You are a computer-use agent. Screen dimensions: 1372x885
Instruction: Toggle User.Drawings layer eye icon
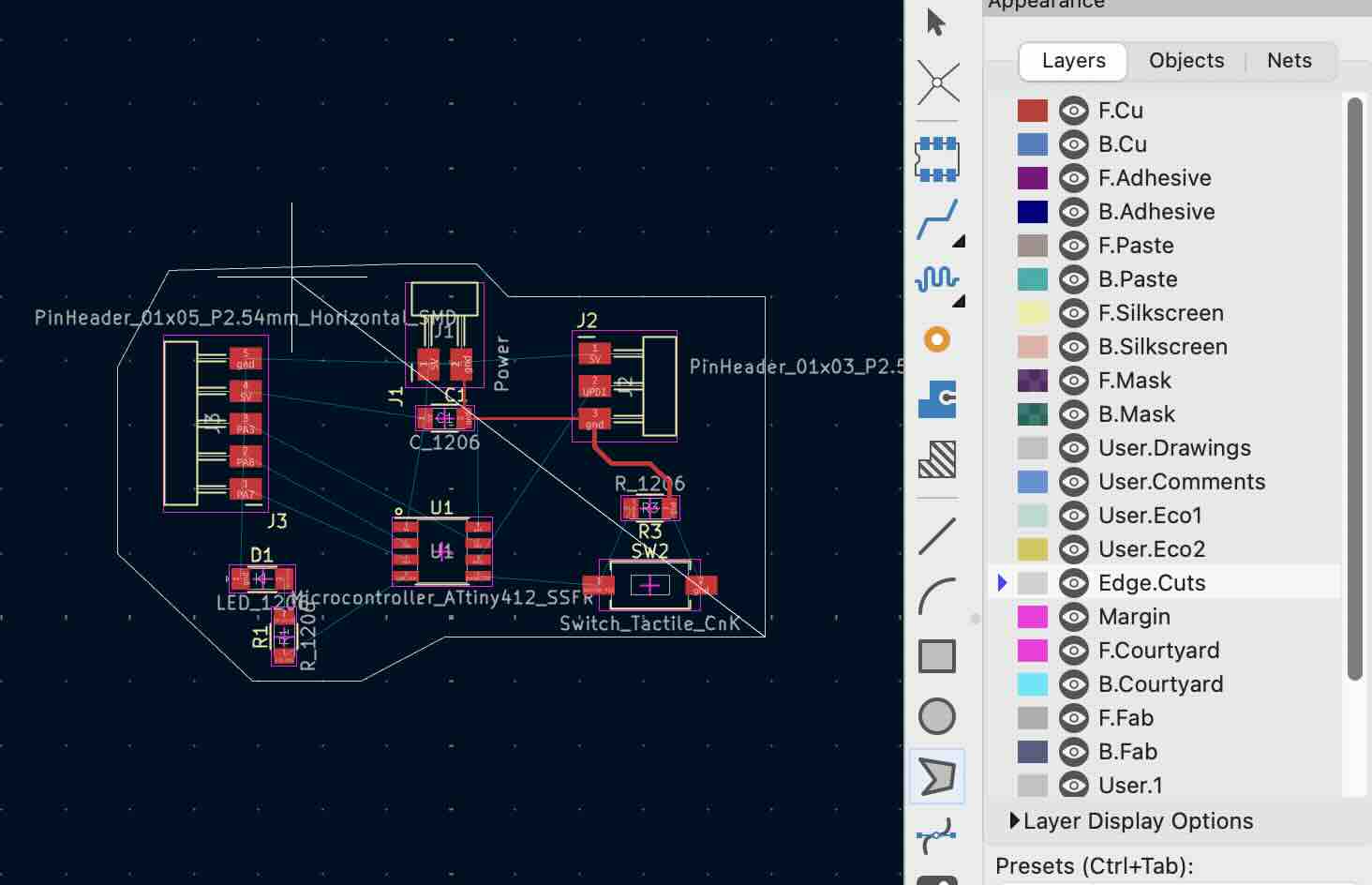point(1074,448)
